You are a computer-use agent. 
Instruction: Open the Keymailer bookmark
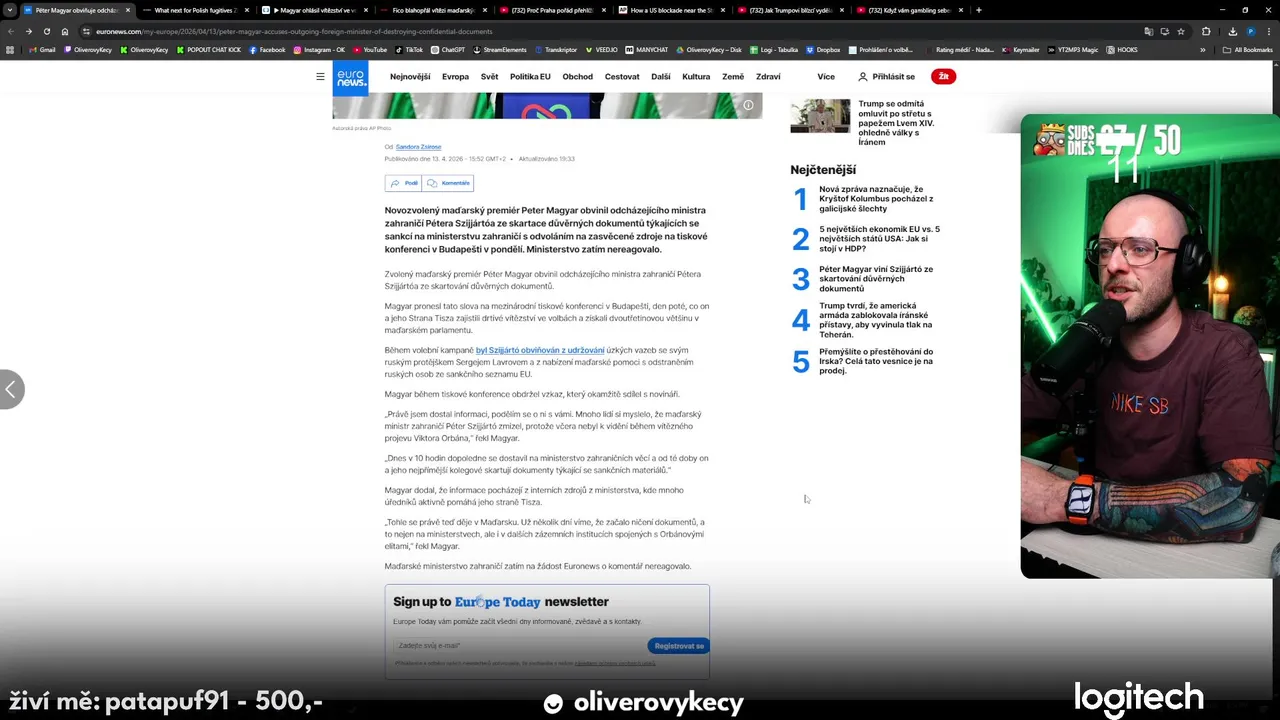coord(1020,49)
